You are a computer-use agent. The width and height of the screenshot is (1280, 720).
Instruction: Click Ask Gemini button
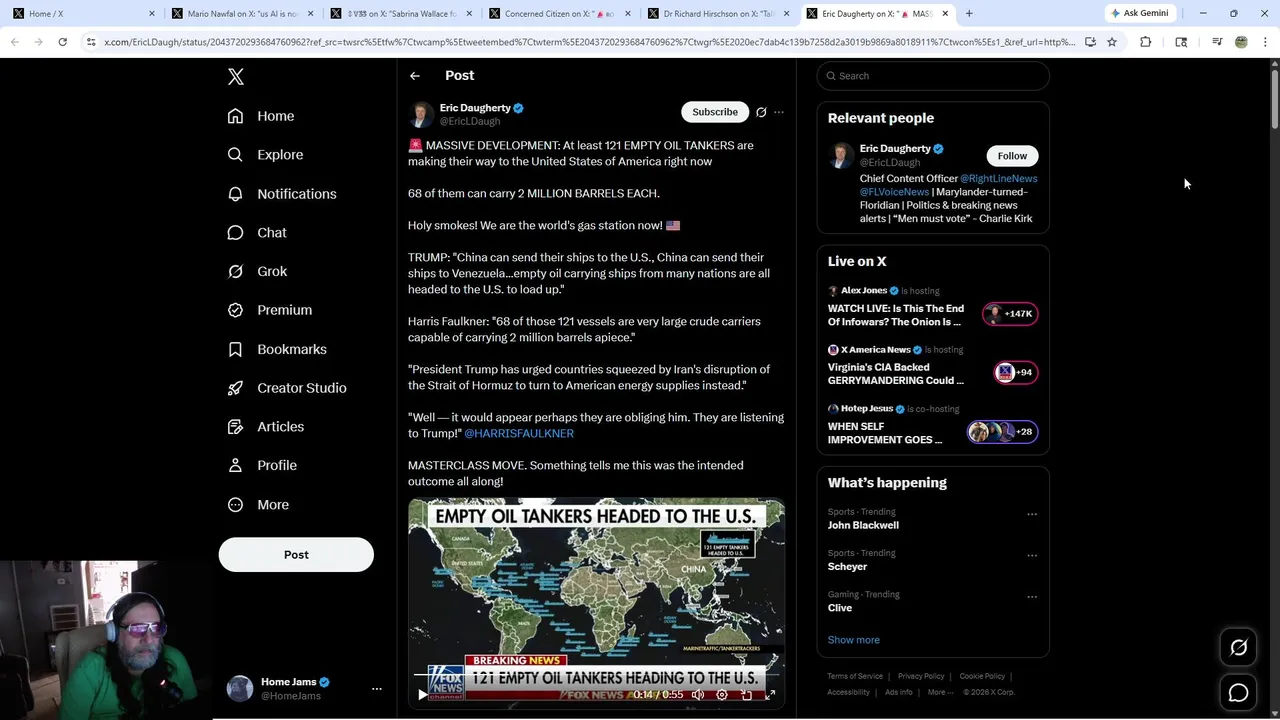coord(1139,13)
